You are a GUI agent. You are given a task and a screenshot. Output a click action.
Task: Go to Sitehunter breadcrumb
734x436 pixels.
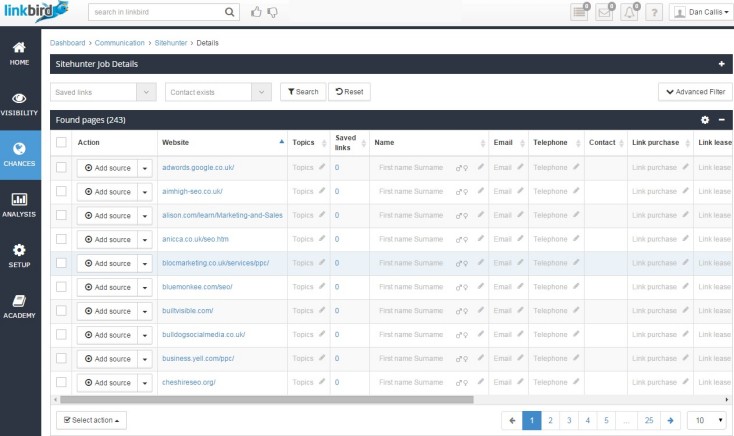click(x=171, y=43)
